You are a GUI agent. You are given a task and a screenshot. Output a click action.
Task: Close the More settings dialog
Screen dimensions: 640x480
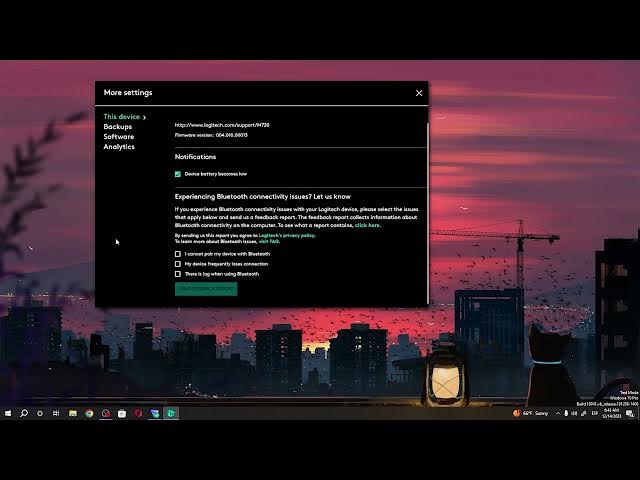click(419, 93)
